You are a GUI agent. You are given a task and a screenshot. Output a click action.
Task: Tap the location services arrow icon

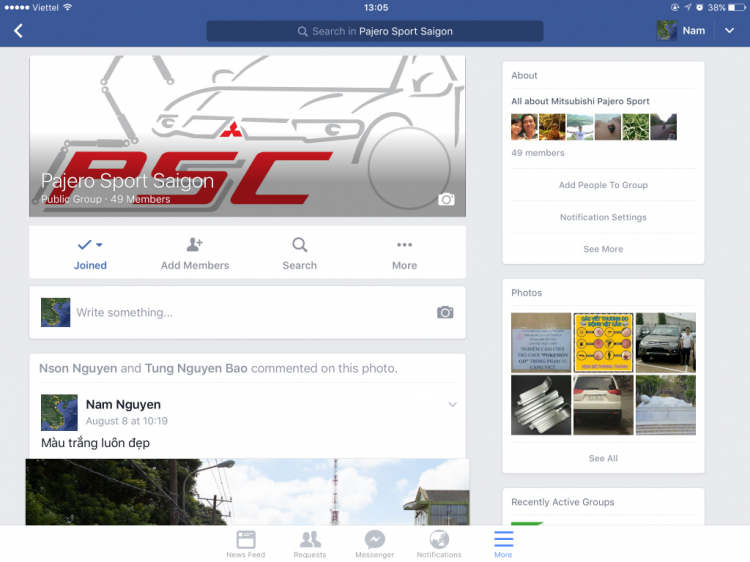(687, 7)
